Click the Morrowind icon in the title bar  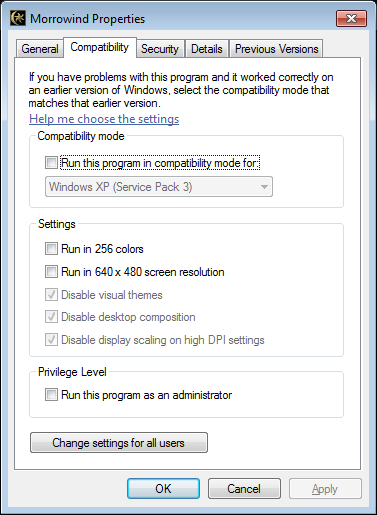click(18, 18)
